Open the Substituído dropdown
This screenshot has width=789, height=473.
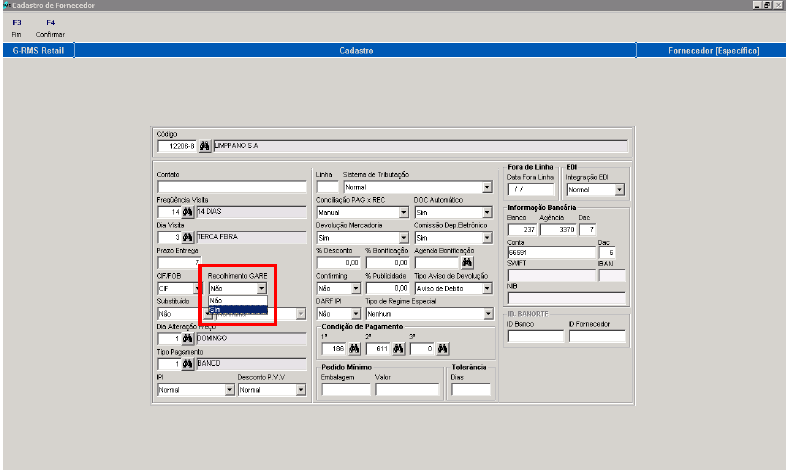coord(206,313)
